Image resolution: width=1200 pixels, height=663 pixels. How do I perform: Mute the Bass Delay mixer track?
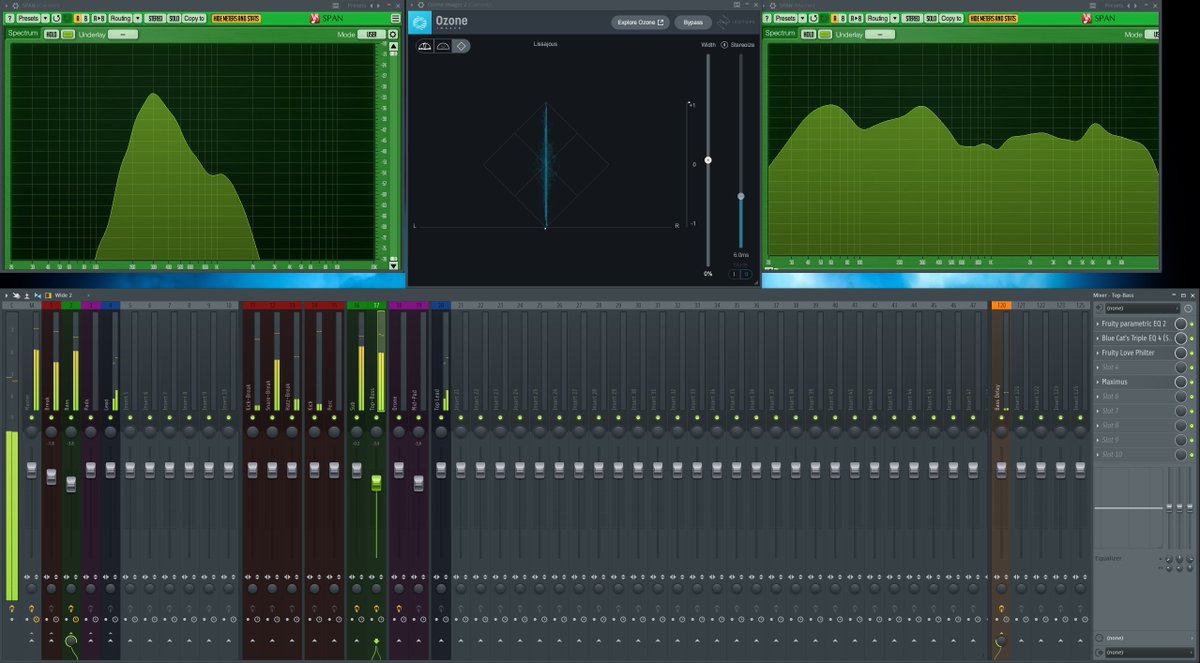1001,417
